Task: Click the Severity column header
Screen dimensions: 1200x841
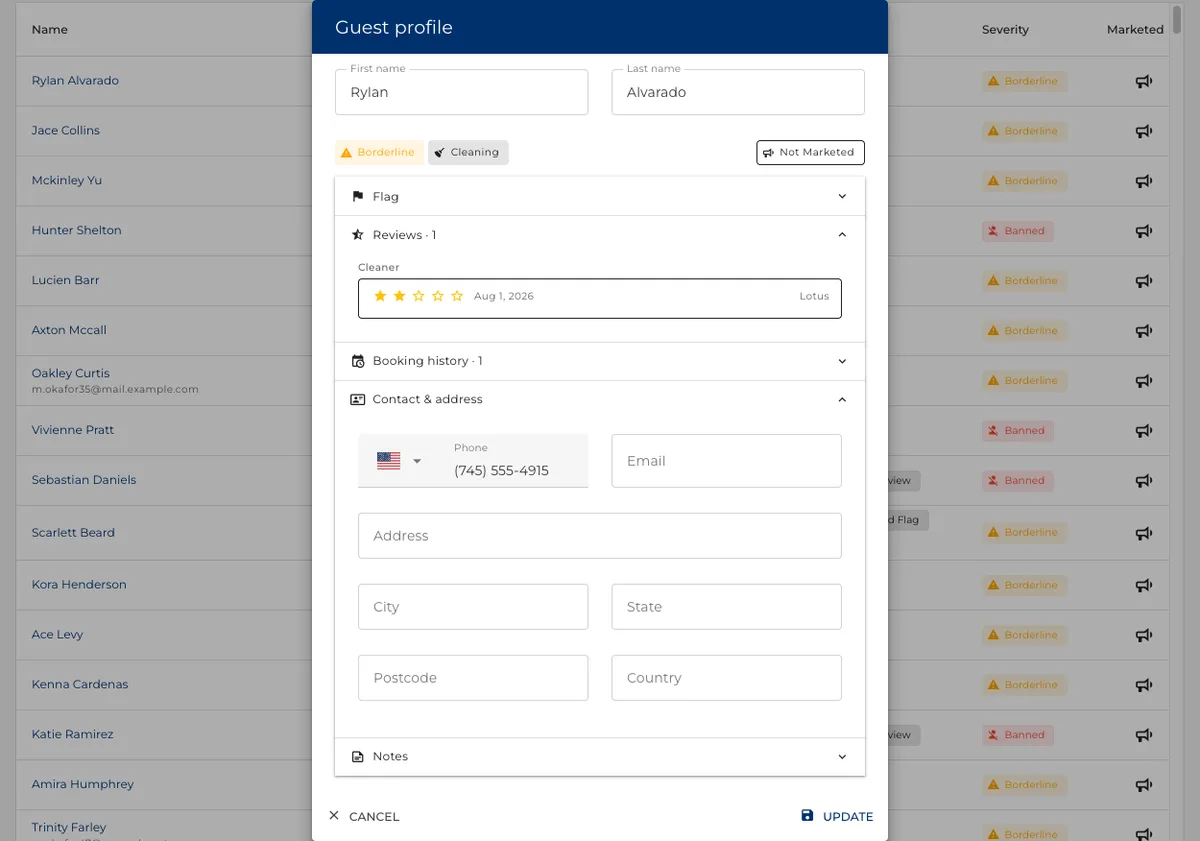Action: (x=1005, y=30)
